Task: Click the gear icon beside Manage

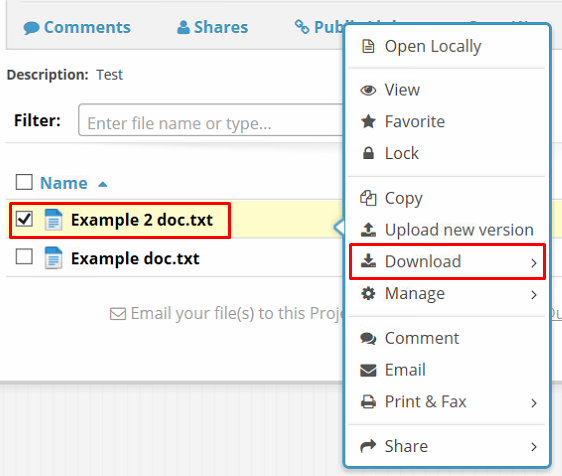Action: coord(368,294)
